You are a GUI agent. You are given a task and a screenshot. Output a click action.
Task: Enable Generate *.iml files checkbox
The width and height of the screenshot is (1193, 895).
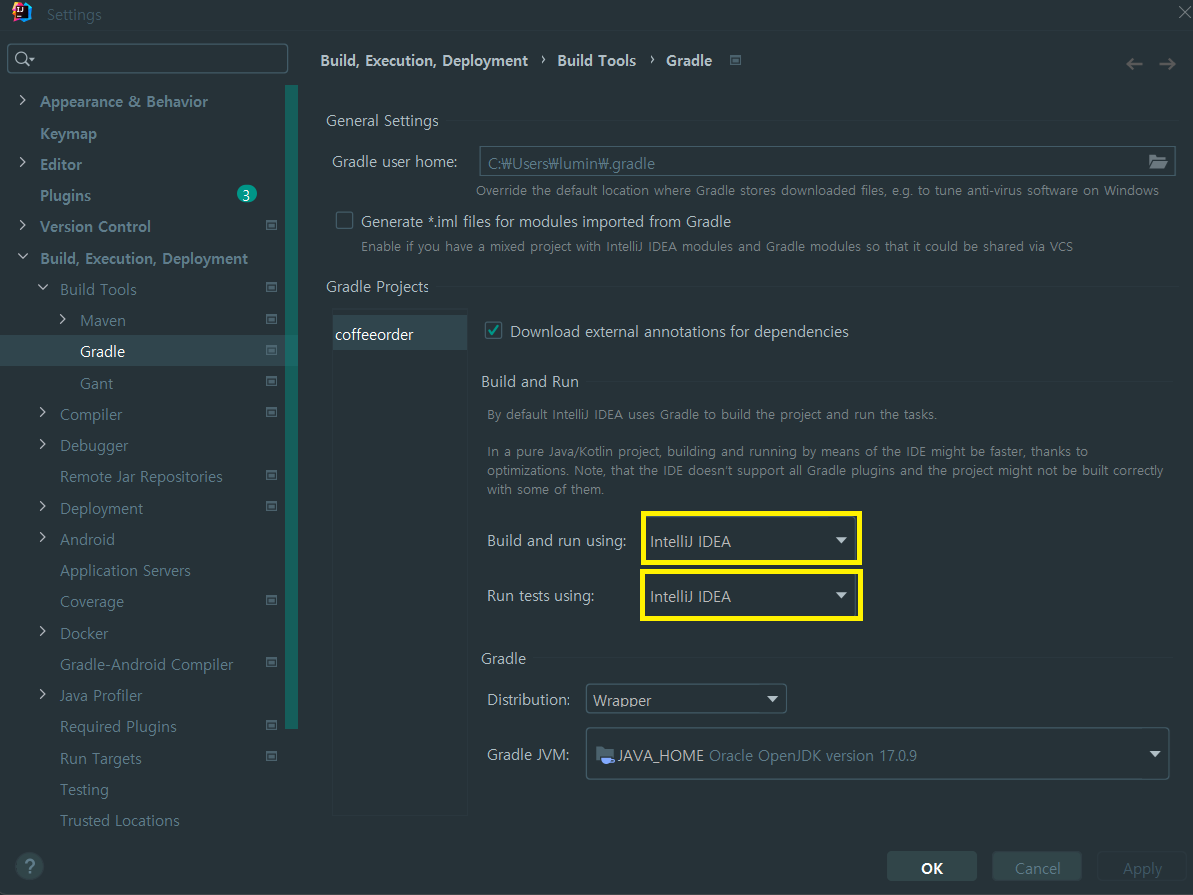pyautogui.click(x=345, y=221)
